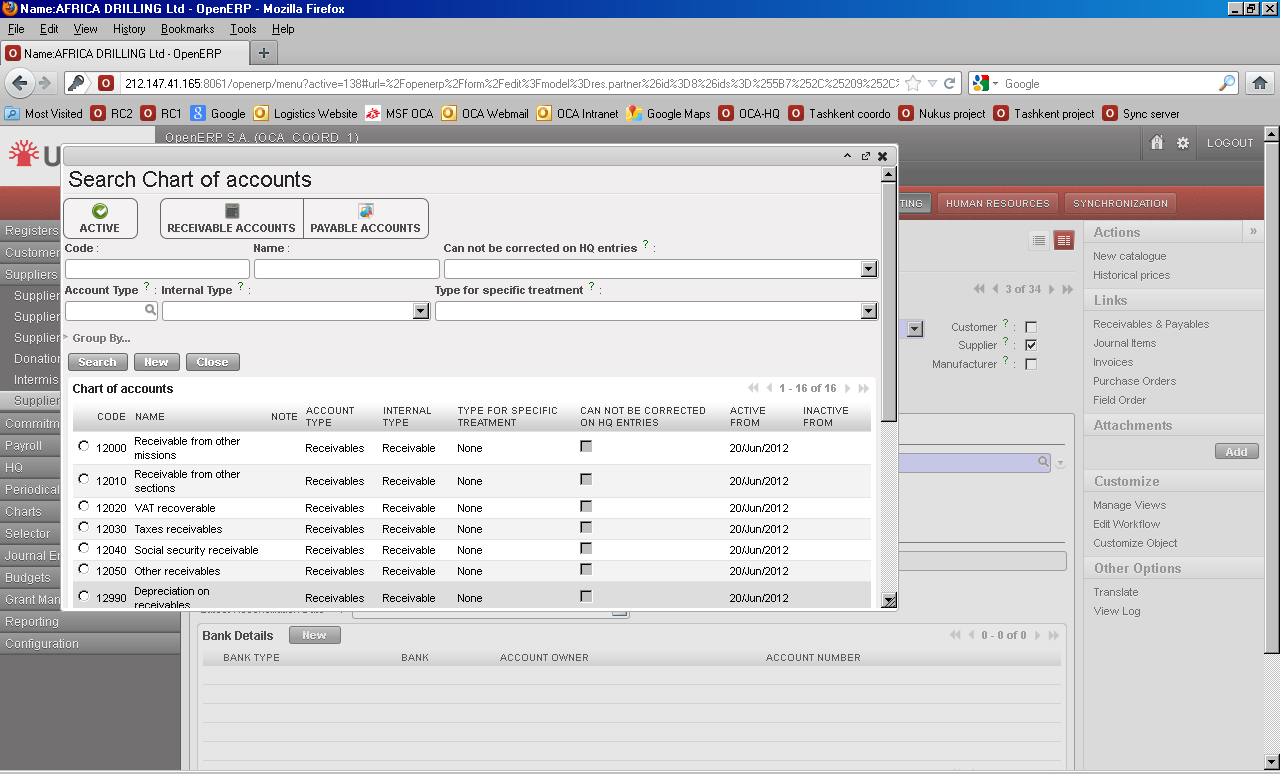Click the home icon next to Logout

click(x=1157, y=143)
